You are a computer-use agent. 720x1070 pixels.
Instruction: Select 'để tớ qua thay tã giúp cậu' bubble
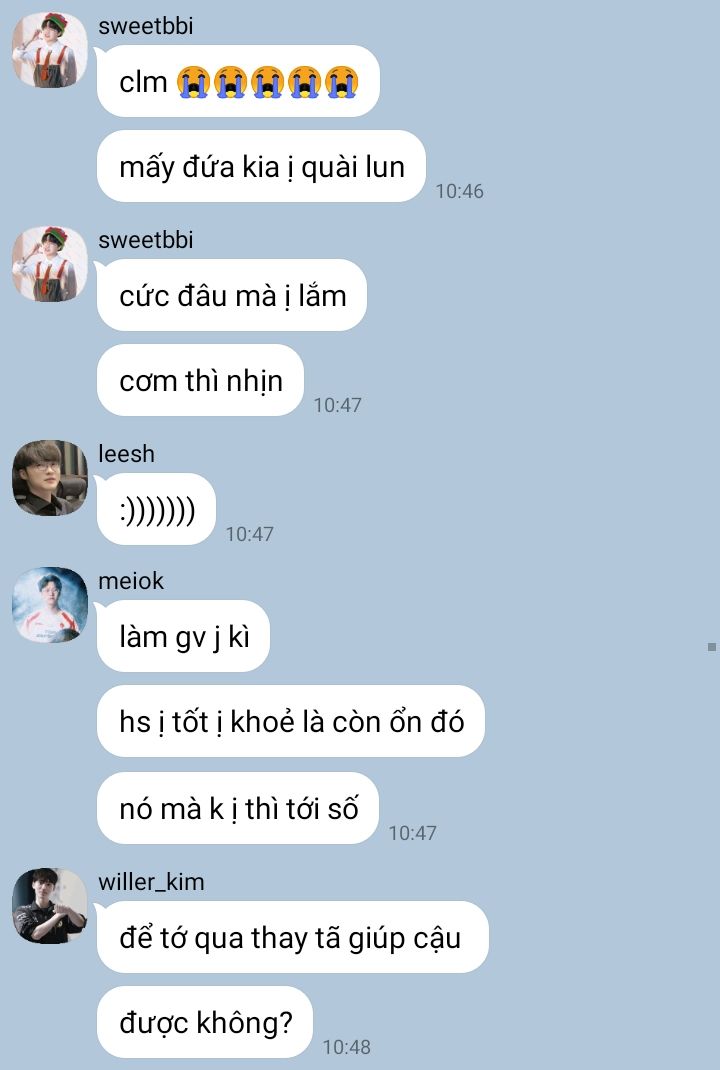[x=293, y=937]
